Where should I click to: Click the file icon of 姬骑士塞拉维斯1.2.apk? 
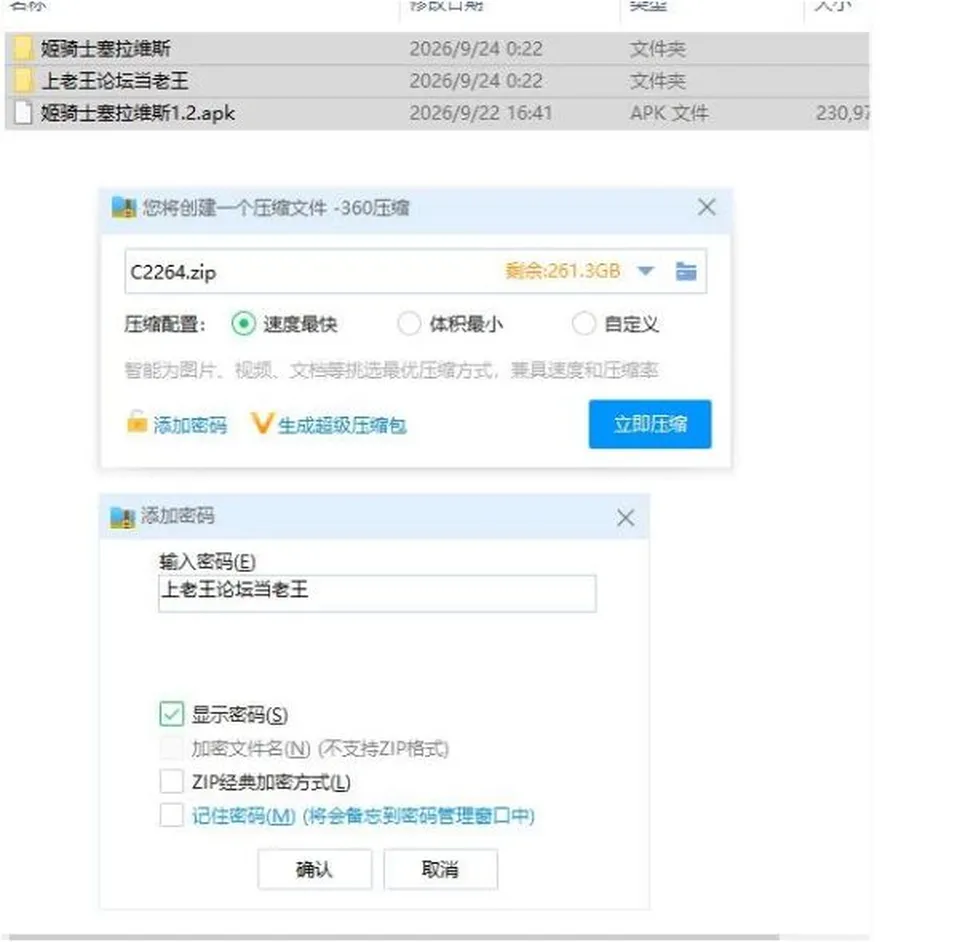23,113
